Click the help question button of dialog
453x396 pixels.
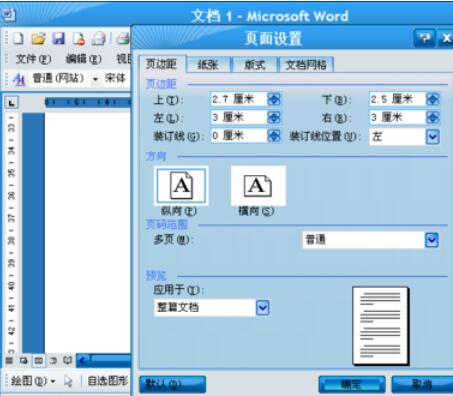(x=424, y=38)
